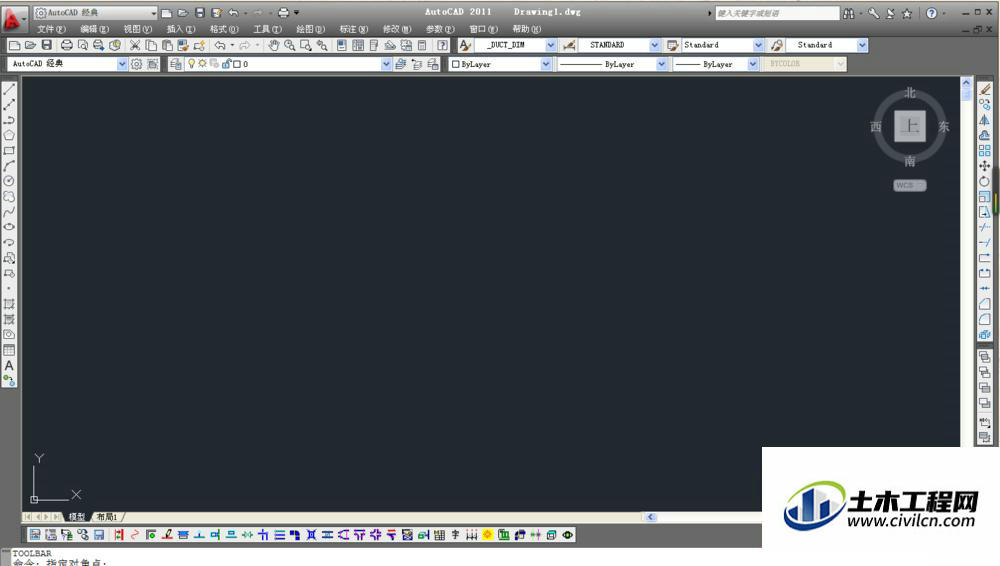
Task: Open the 绘图(D) menu
Action: [x=310, y=29]
